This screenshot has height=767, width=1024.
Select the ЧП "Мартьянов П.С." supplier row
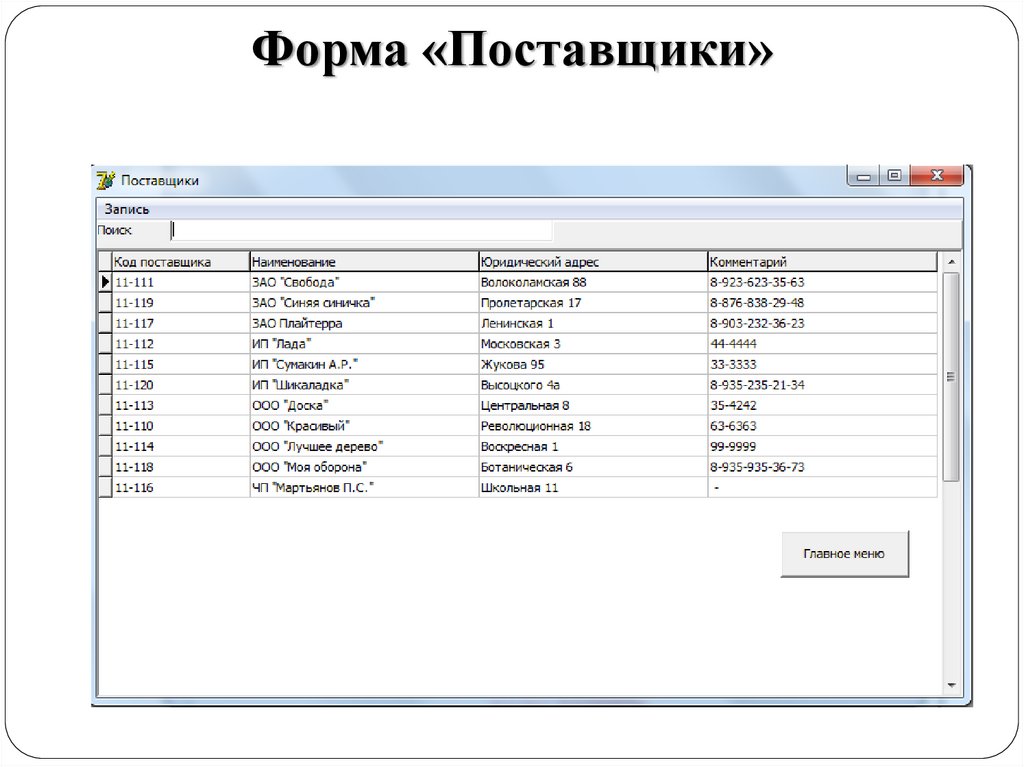300,487
